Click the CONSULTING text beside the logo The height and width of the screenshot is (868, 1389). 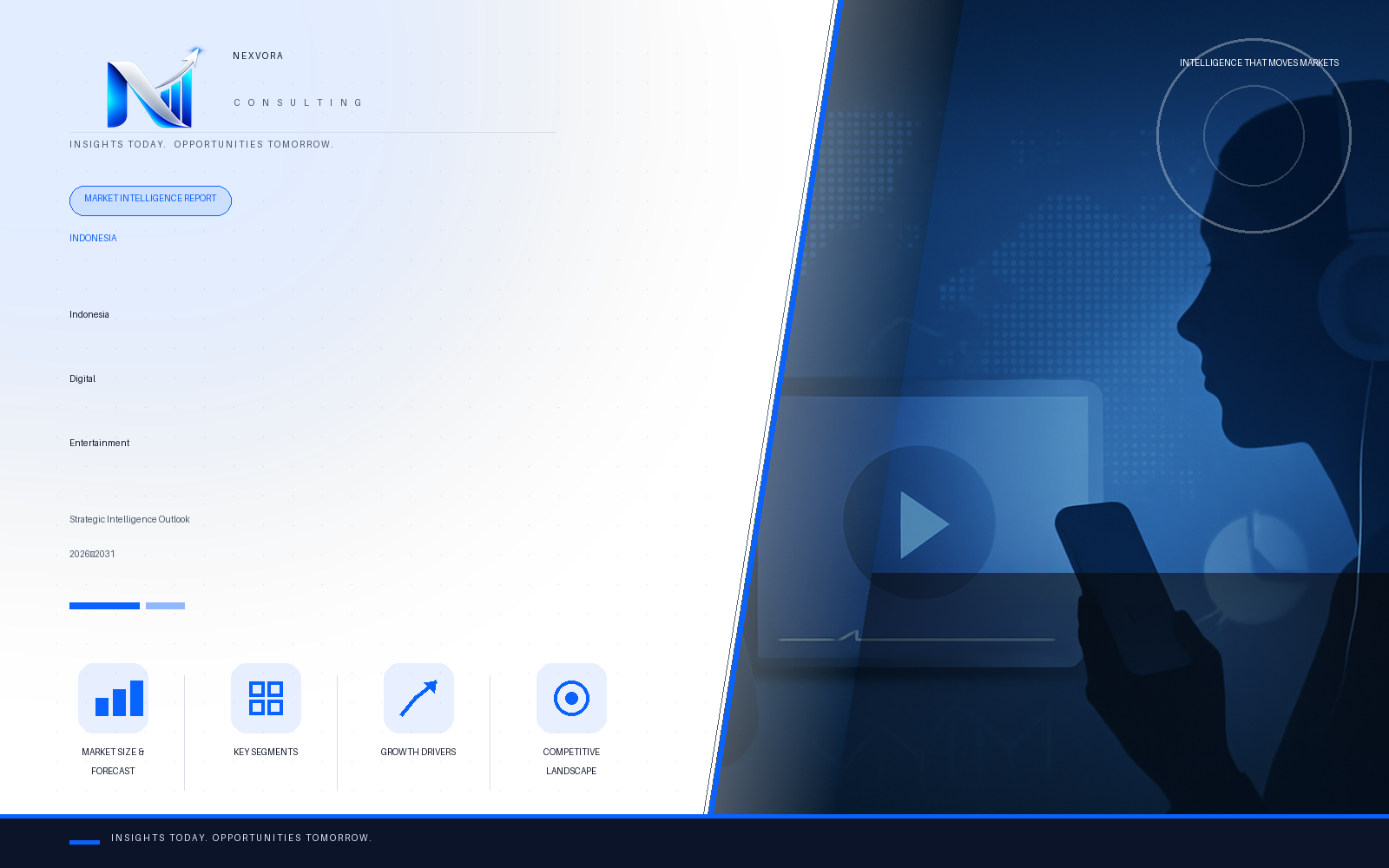[298, 102]
